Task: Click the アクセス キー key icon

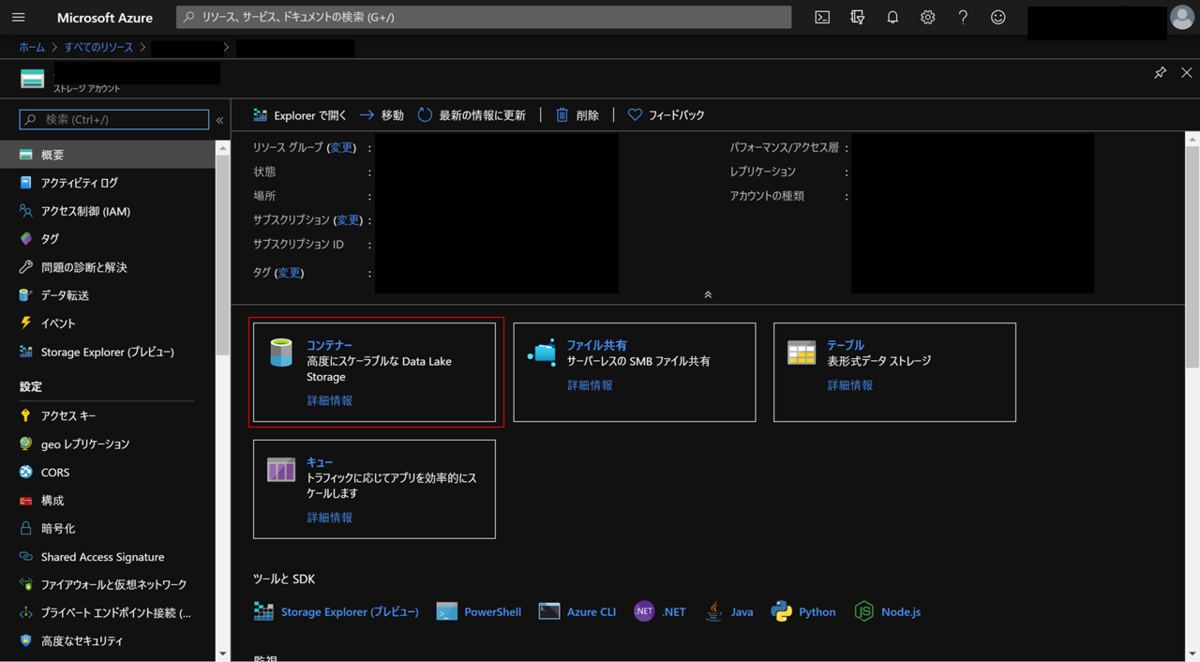Action: [26, 415]
